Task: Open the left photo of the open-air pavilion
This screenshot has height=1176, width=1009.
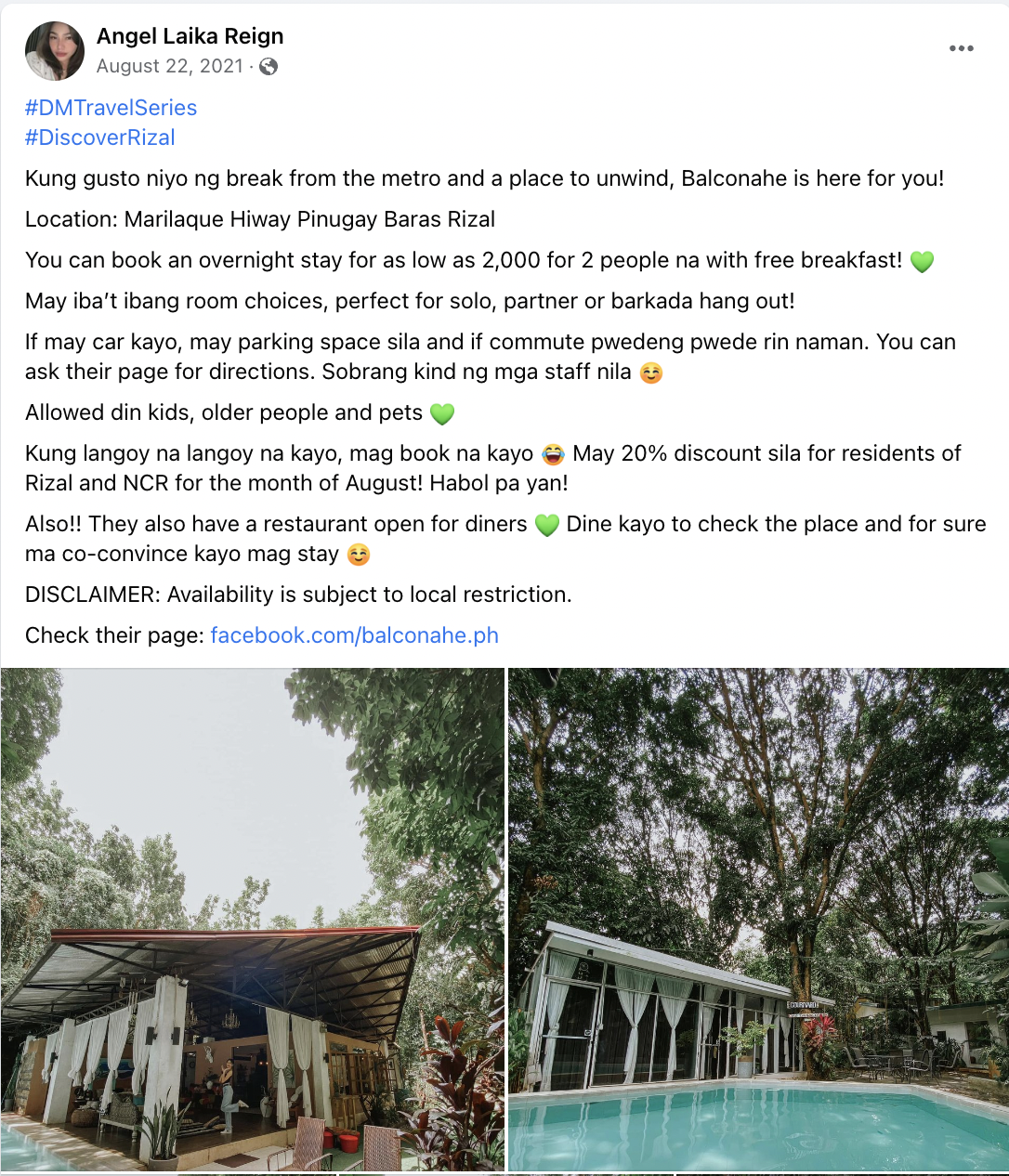Action: coord(252,919)
